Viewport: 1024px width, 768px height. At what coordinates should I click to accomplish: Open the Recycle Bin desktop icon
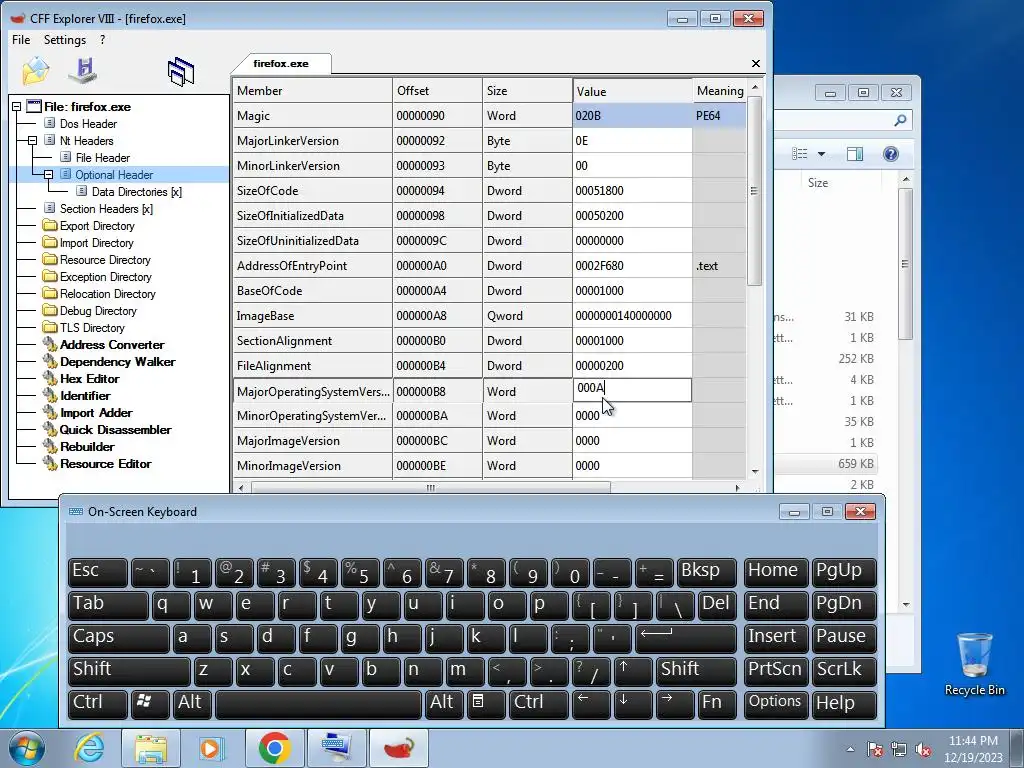(974, 664)
